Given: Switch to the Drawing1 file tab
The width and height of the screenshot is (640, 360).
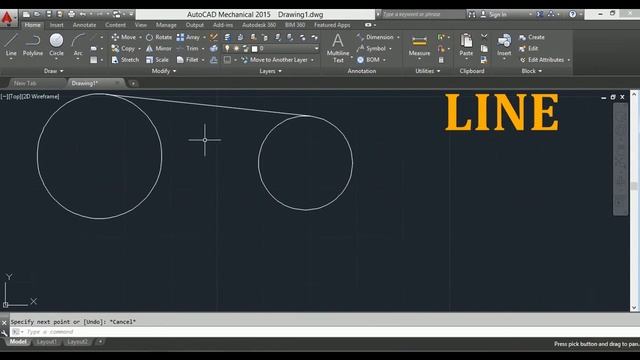Looking at the screenshot, I should 95,83.
